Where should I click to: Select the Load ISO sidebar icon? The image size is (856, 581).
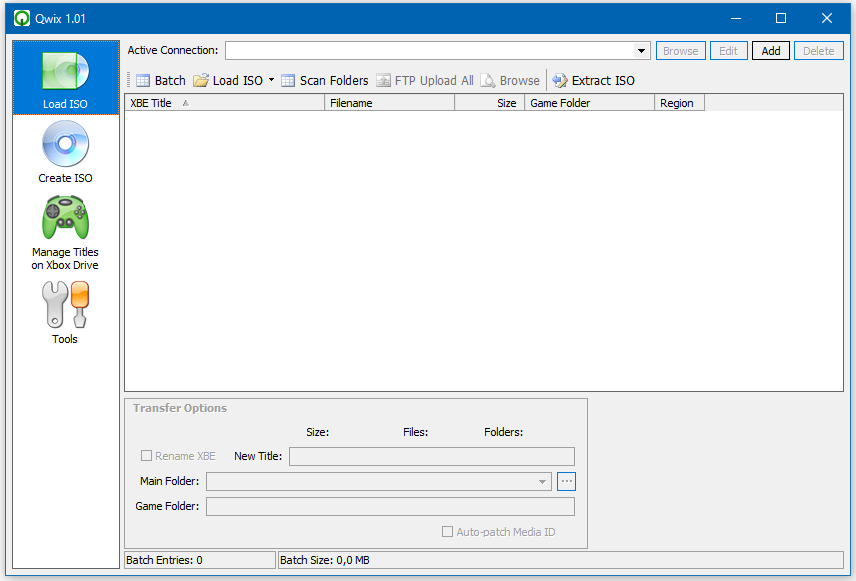point(66,78)
